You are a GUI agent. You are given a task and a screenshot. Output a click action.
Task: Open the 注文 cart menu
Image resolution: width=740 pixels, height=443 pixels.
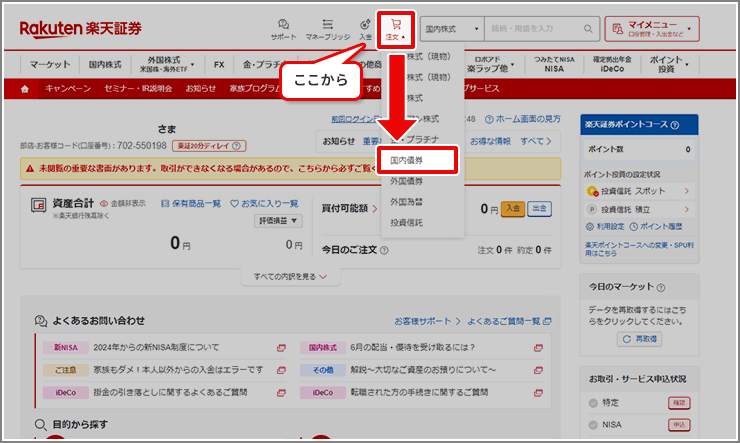coord(395,29)
